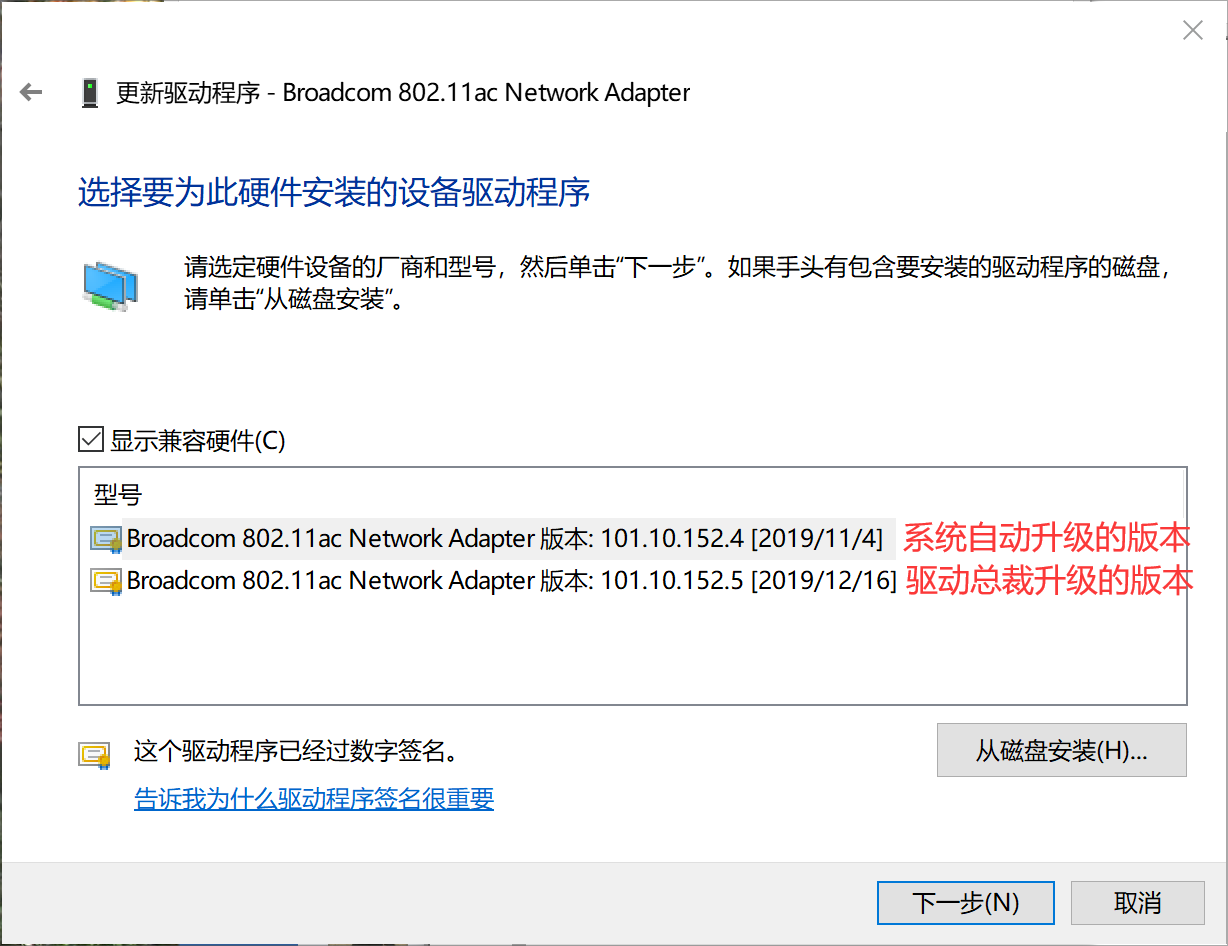1228x946 pixels.
Task: Click 从磁盘安装(H)... button
Action: (1061, 750)
